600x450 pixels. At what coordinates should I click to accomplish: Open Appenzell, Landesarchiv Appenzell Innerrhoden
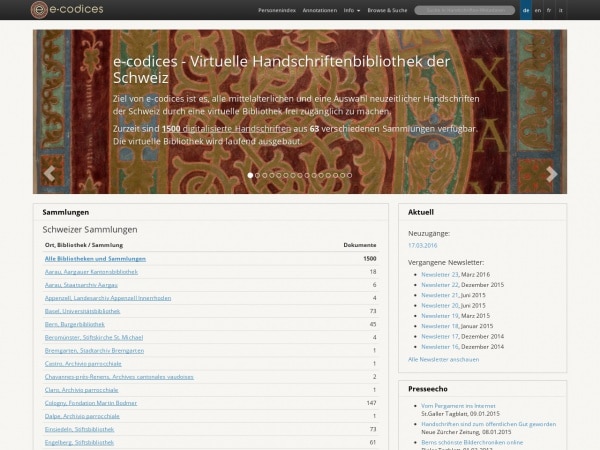[108, 298]
